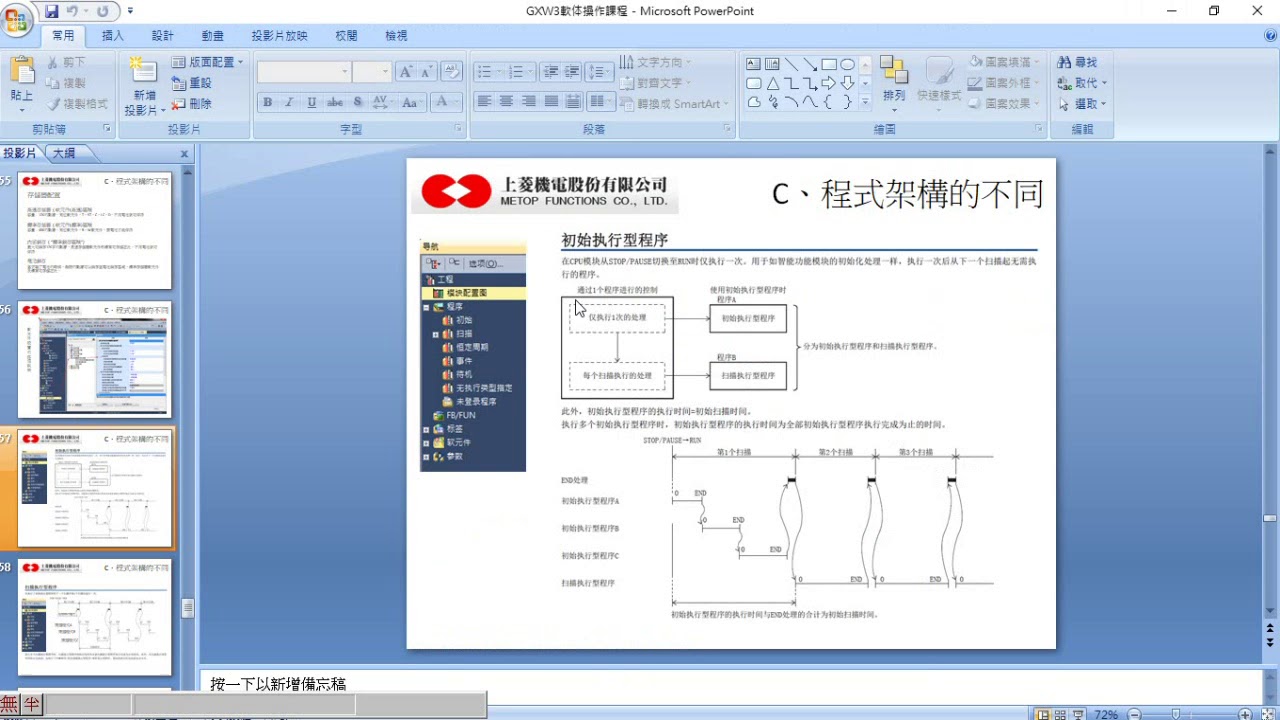Toggle Center text alignment
Screen dimensions: 1280x720
[506, 102]
